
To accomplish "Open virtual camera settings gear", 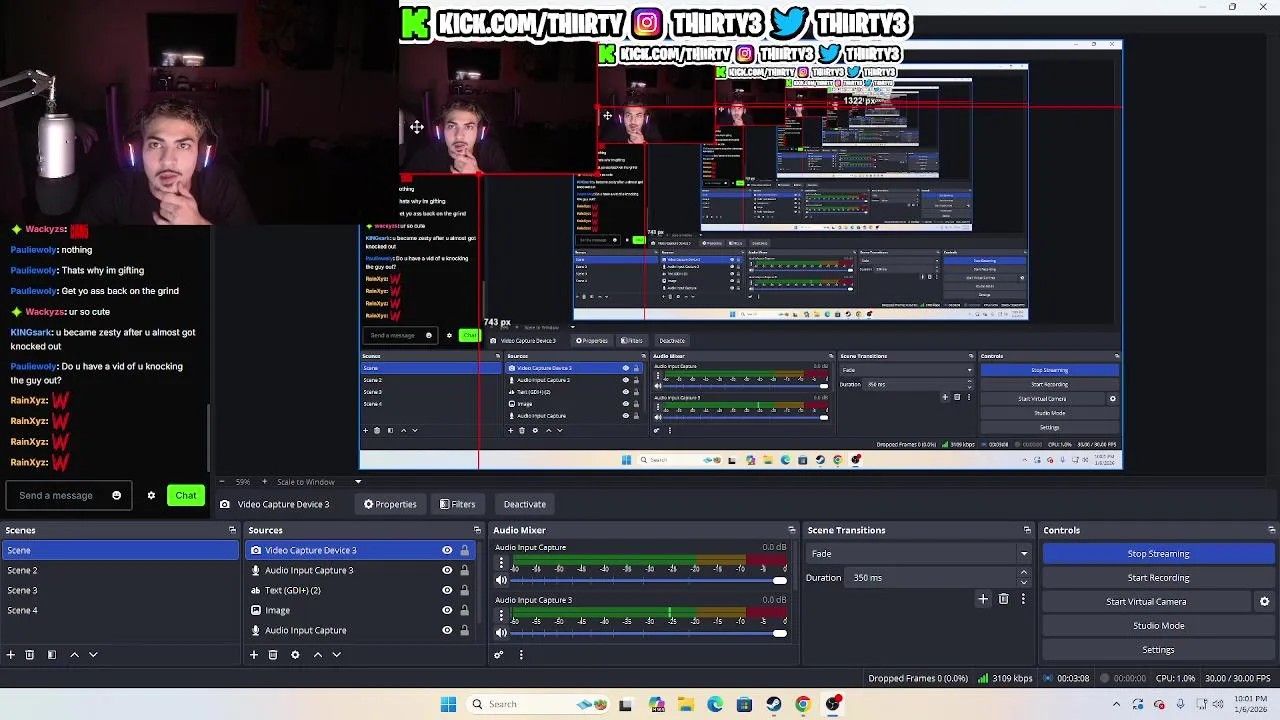I will tap(1264, 601).
